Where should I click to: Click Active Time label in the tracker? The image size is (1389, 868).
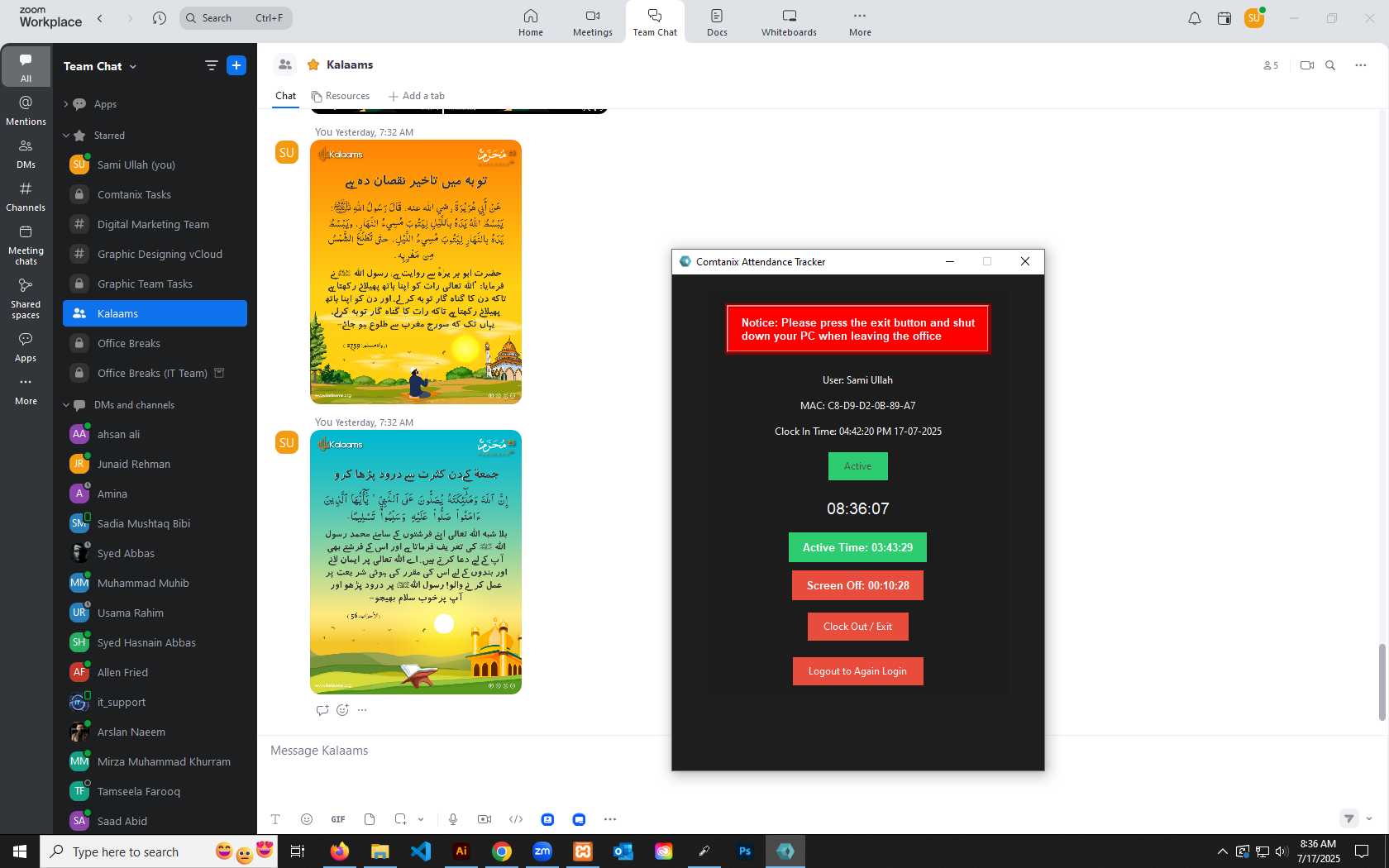pos(857,547)
